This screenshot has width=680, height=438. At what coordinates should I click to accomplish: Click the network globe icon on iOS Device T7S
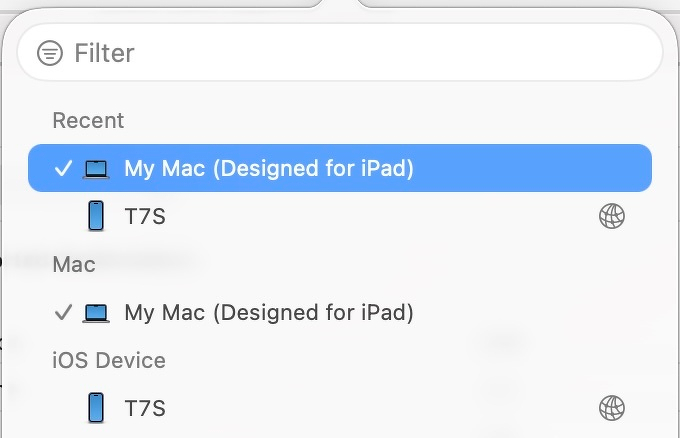coord(612,408)
